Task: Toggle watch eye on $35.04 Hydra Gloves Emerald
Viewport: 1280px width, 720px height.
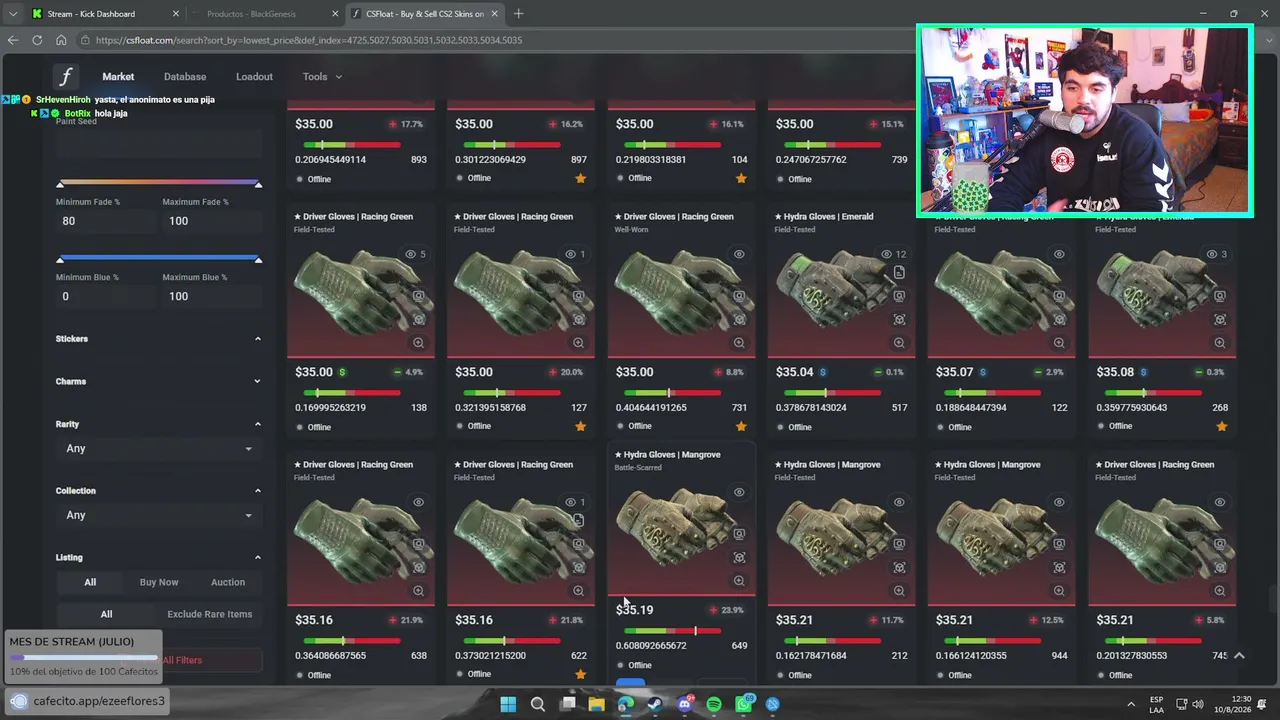Action: tap(886, 254)
